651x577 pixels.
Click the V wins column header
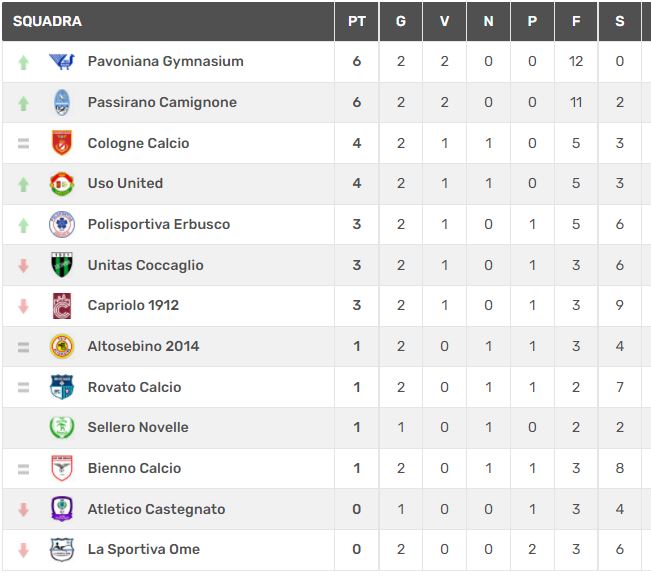444,21
